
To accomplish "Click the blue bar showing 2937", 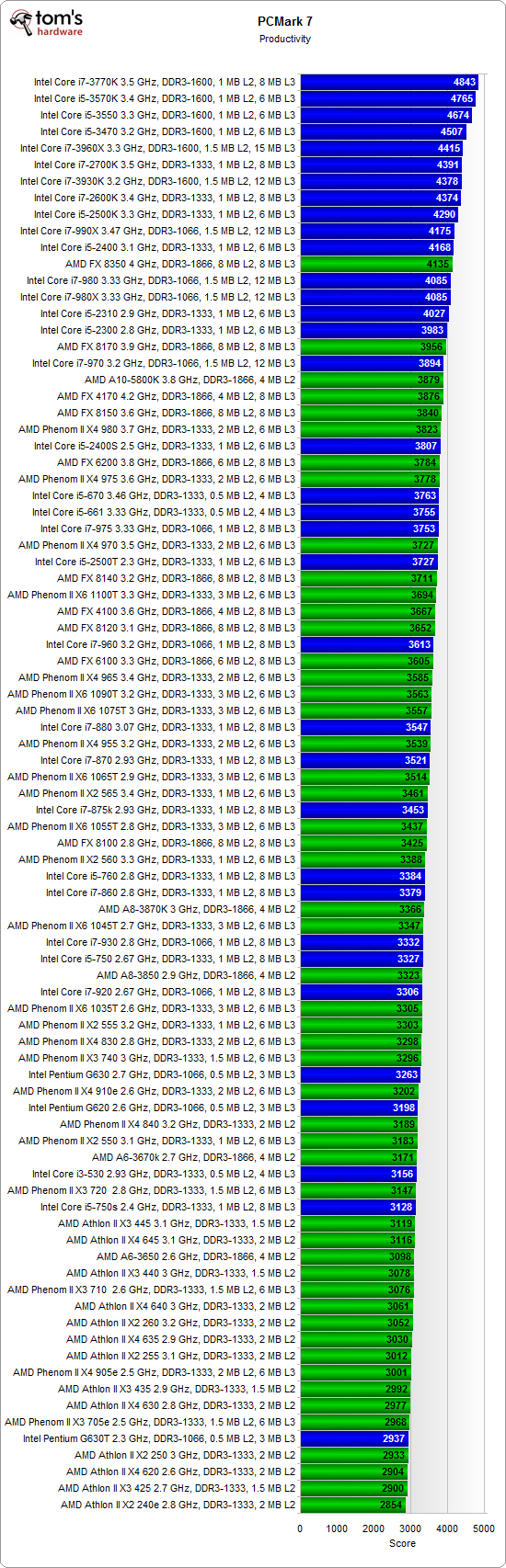I will pos(355,1438).
